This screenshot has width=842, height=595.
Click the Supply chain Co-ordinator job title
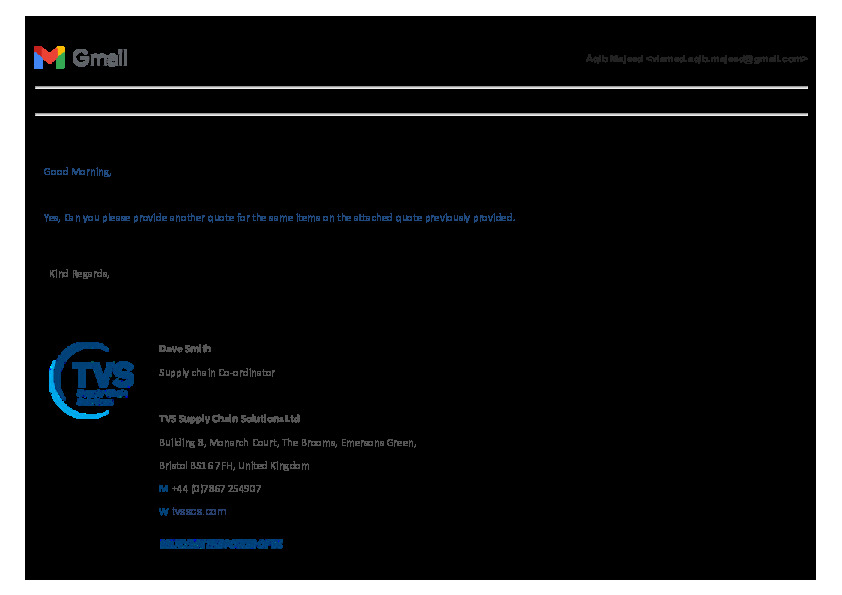[x=216, y=372]
